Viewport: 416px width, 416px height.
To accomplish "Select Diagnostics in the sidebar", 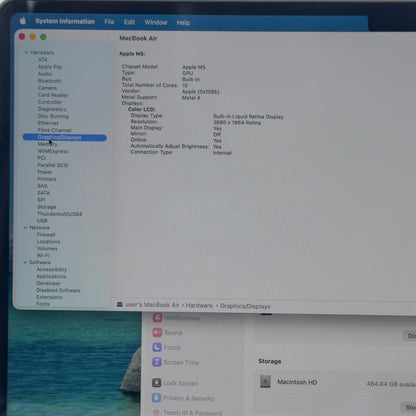I will 52,109.
